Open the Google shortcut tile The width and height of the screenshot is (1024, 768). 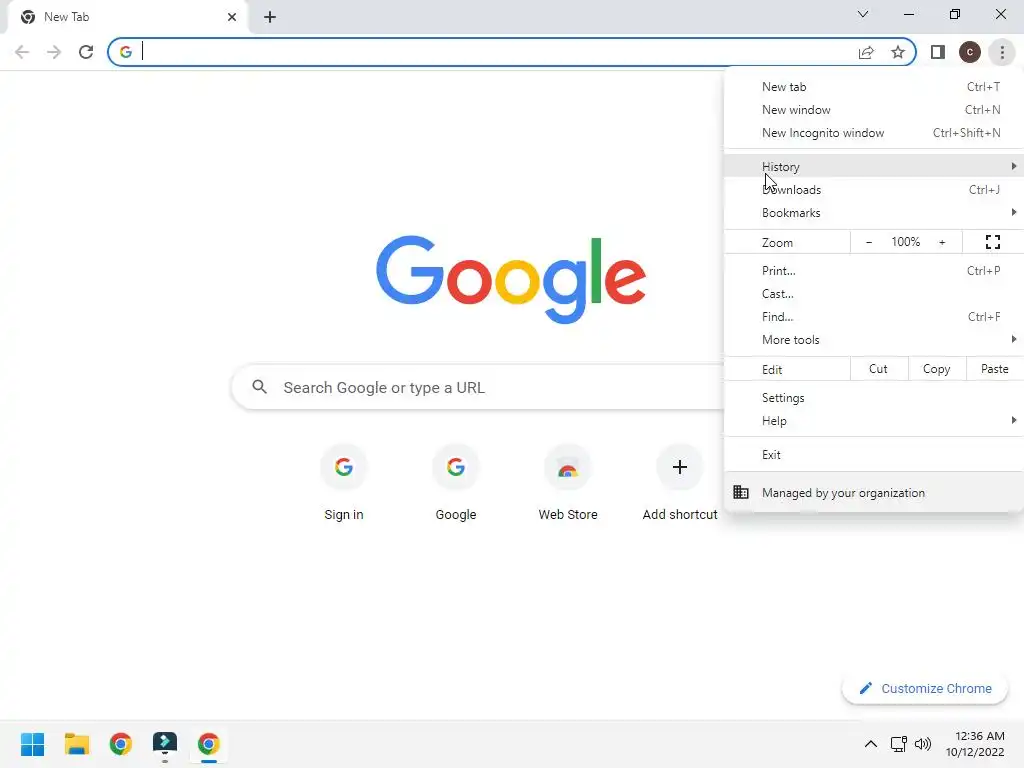tap(456, 484)
